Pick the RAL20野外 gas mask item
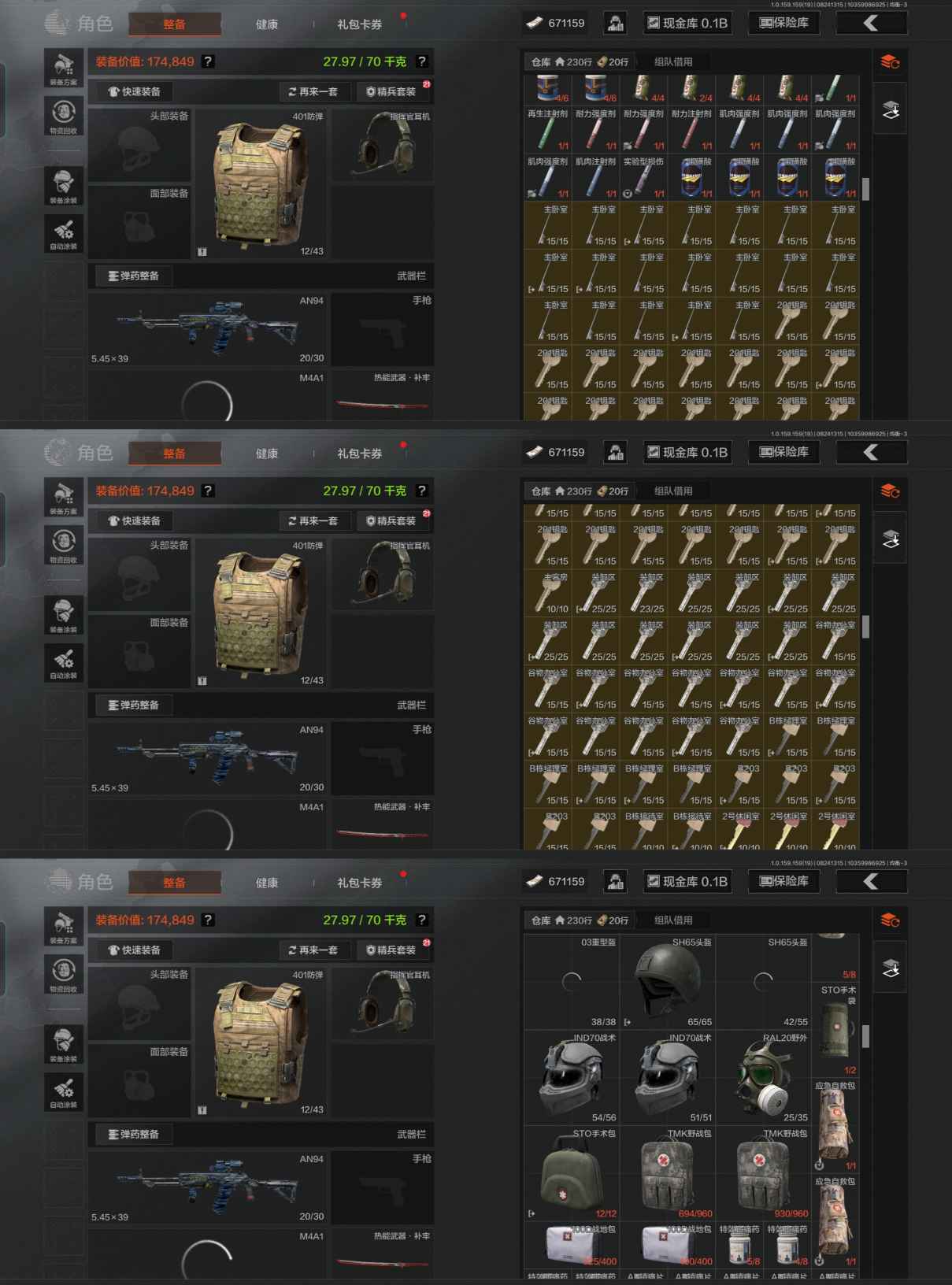 [x=763, y=1076]
